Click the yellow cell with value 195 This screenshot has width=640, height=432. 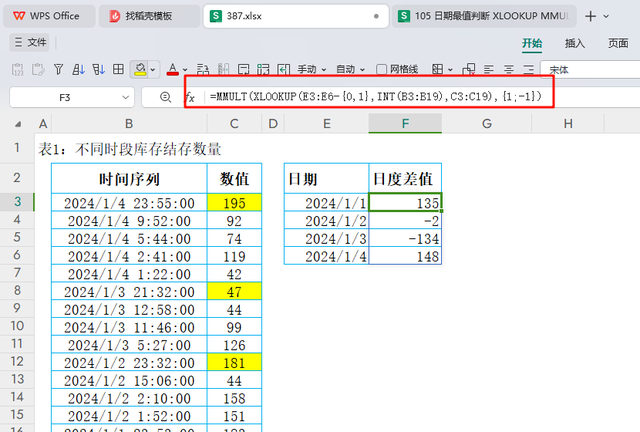point(234,203)
